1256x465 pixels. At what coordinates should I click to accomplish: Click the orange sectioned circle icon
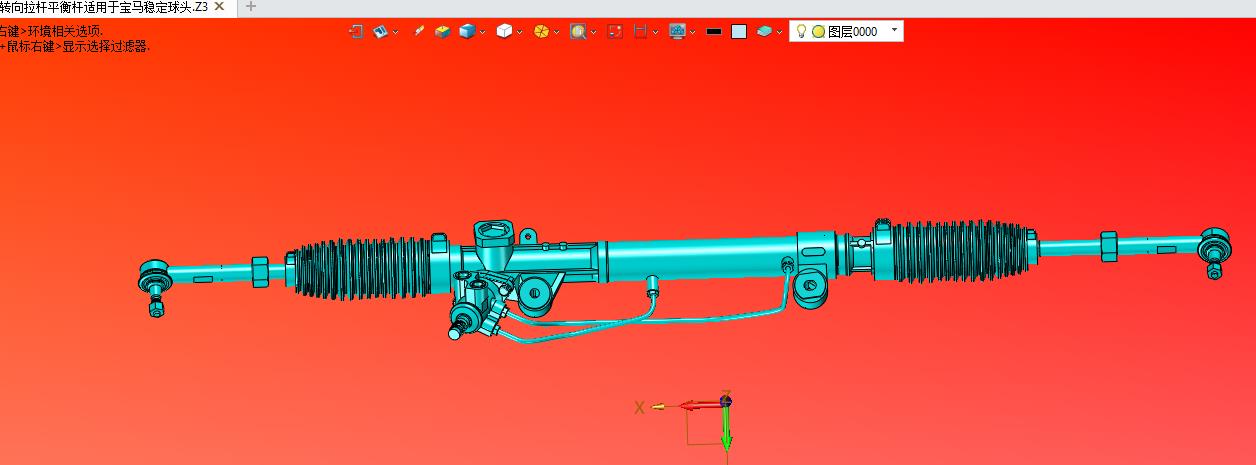541,31
